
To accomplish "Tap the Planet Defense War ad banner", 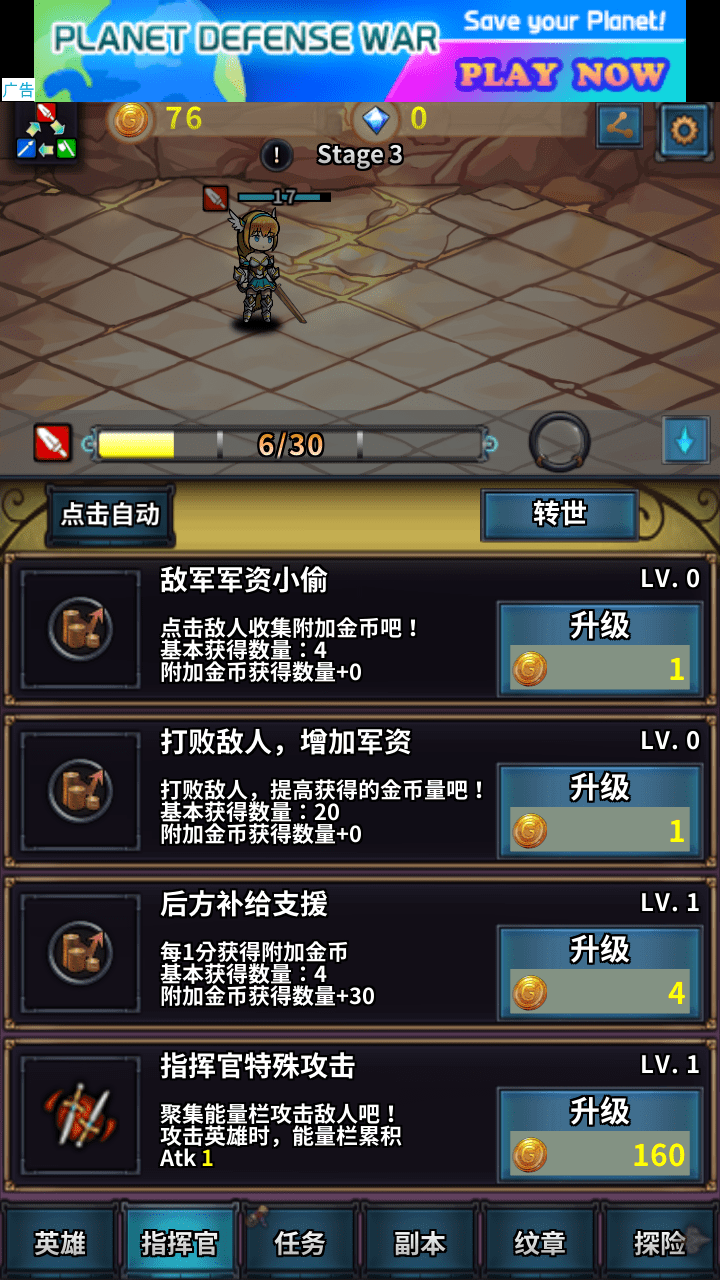I will click(x=360, y=50).
